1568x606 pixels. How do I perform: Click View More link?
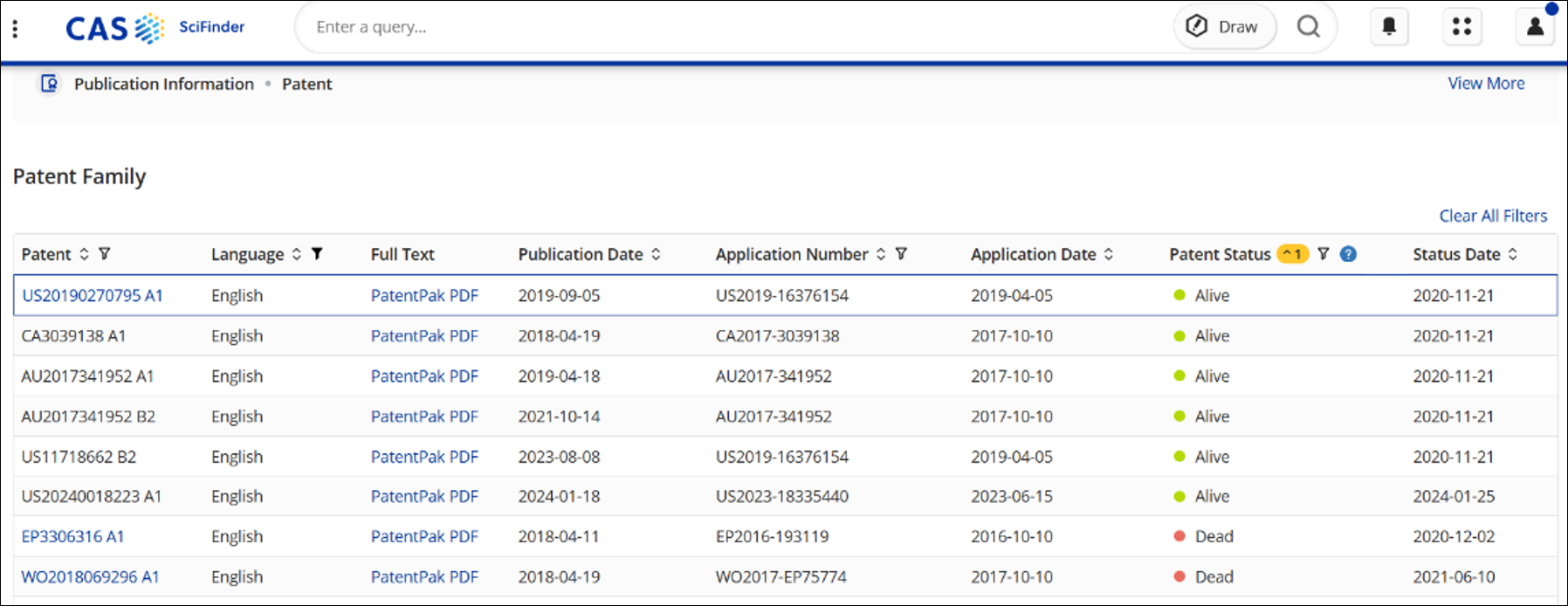(1486, 84)
